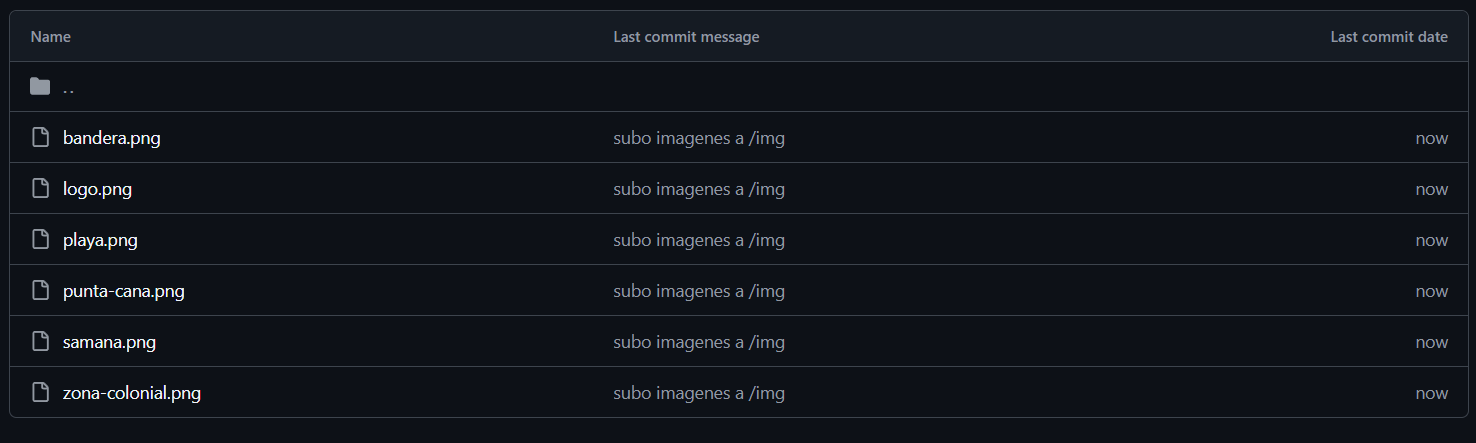
Task: Click the file icon beside logo.png
Action: pos(40,189)
